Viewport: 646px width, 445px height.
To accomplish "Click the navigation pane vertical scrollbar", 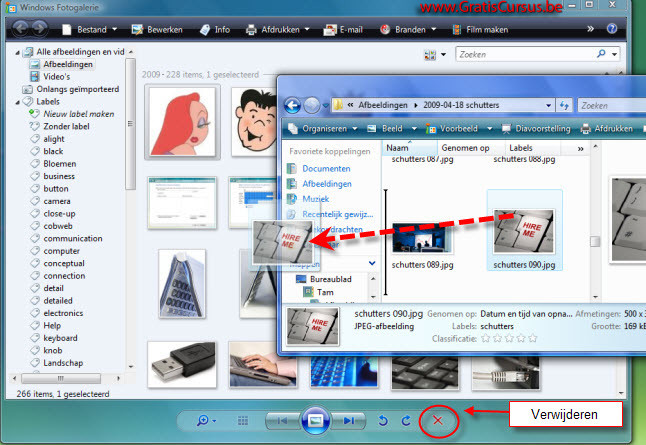I will tap(131, 124).
